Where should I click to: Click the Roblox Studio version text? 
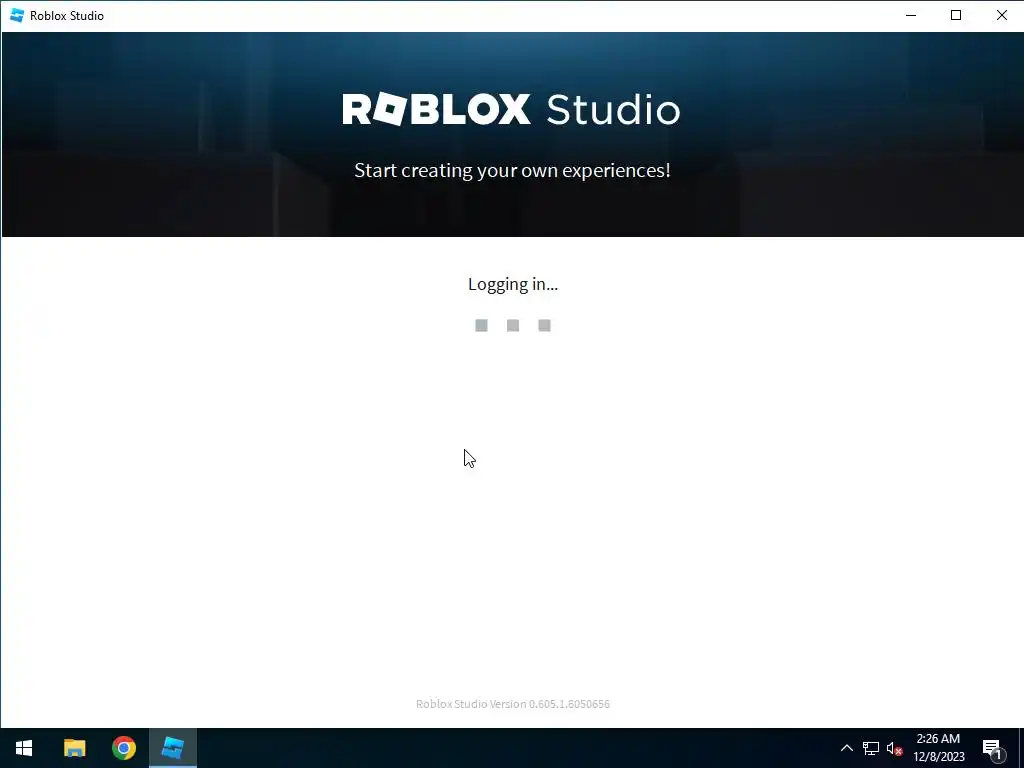click(513, 704)
